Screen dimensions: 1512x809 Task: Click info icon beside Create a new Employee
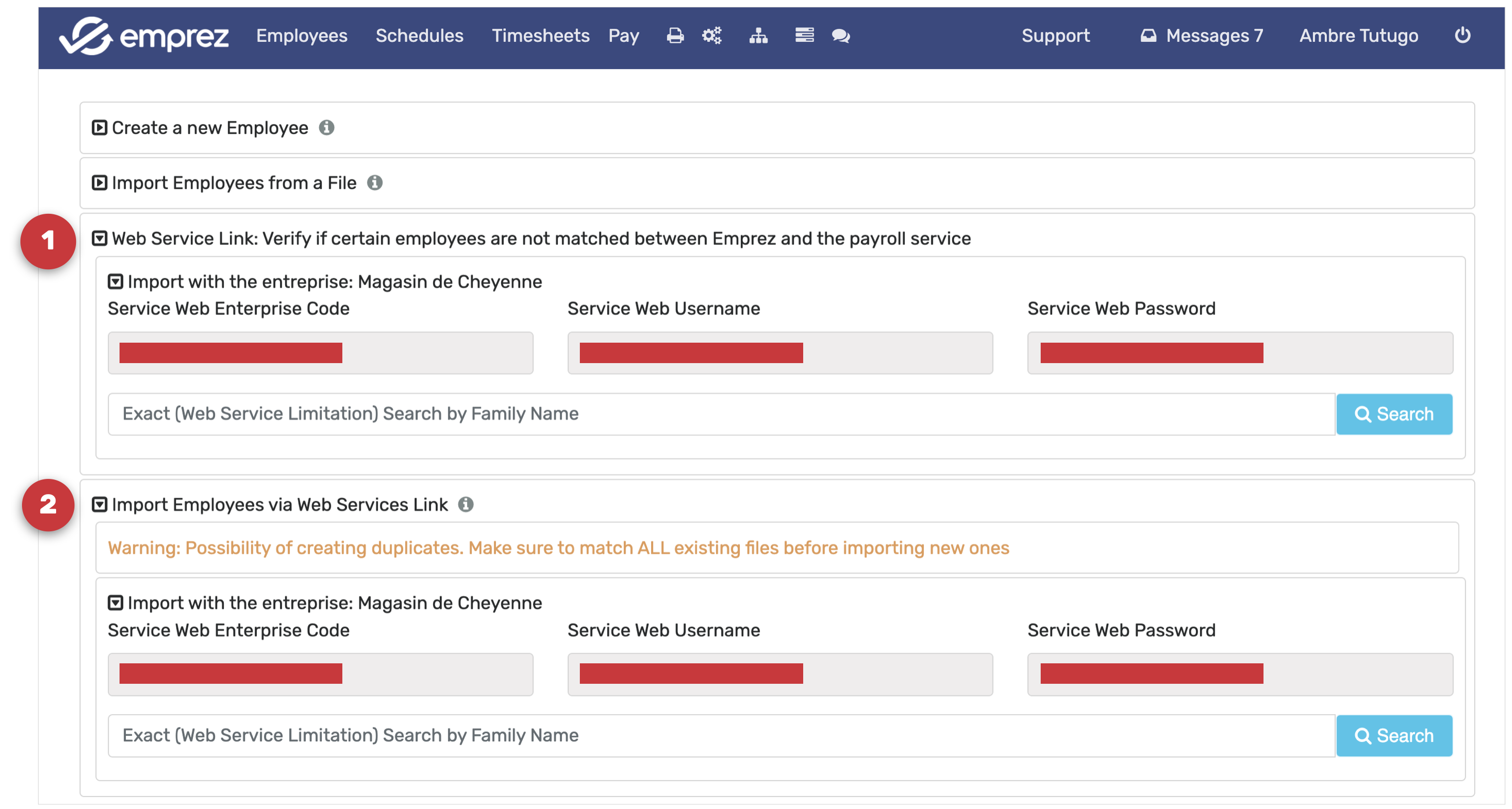[327, 127]
